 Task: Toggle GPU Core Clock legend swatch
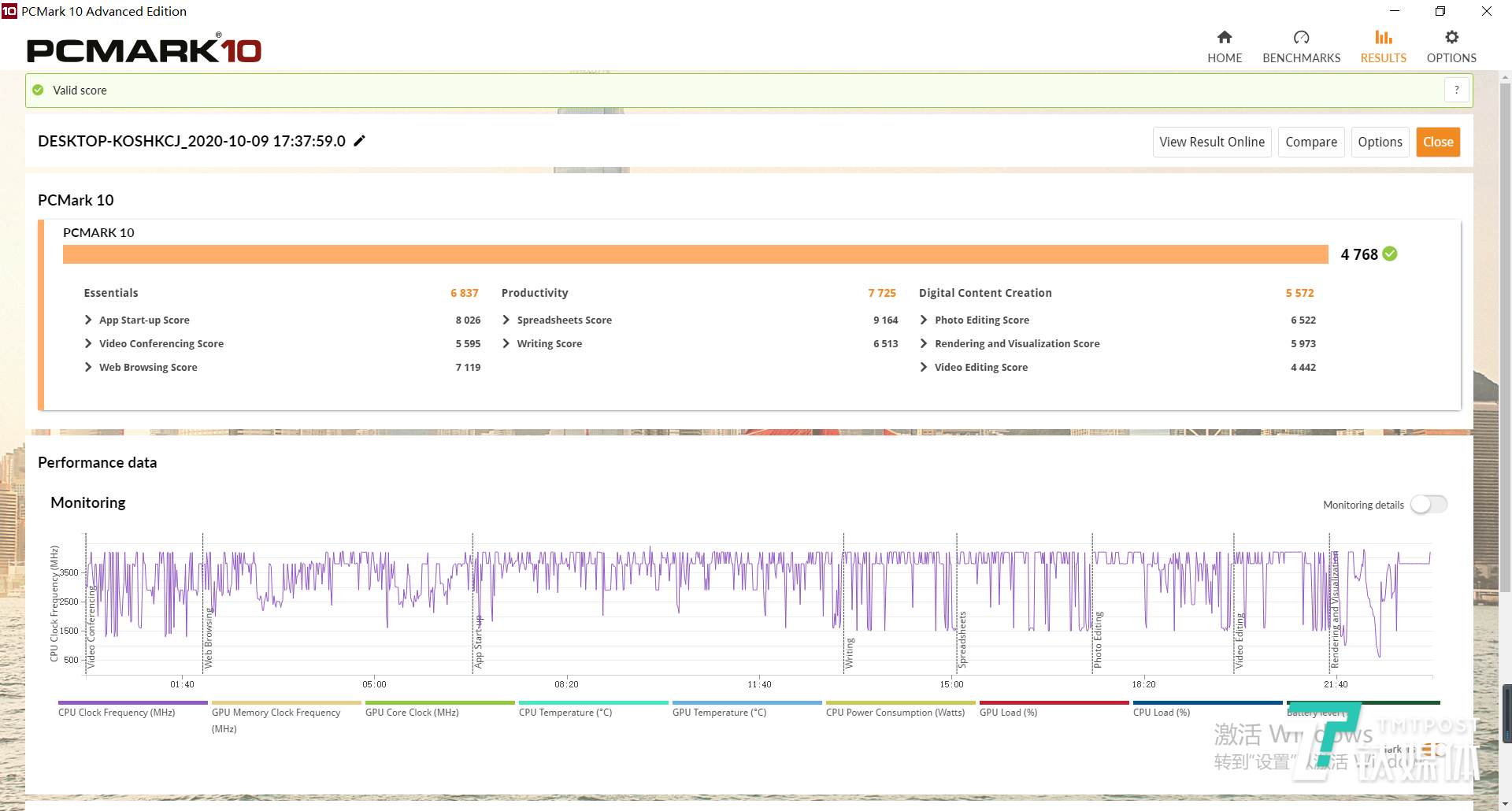(440, 702)
